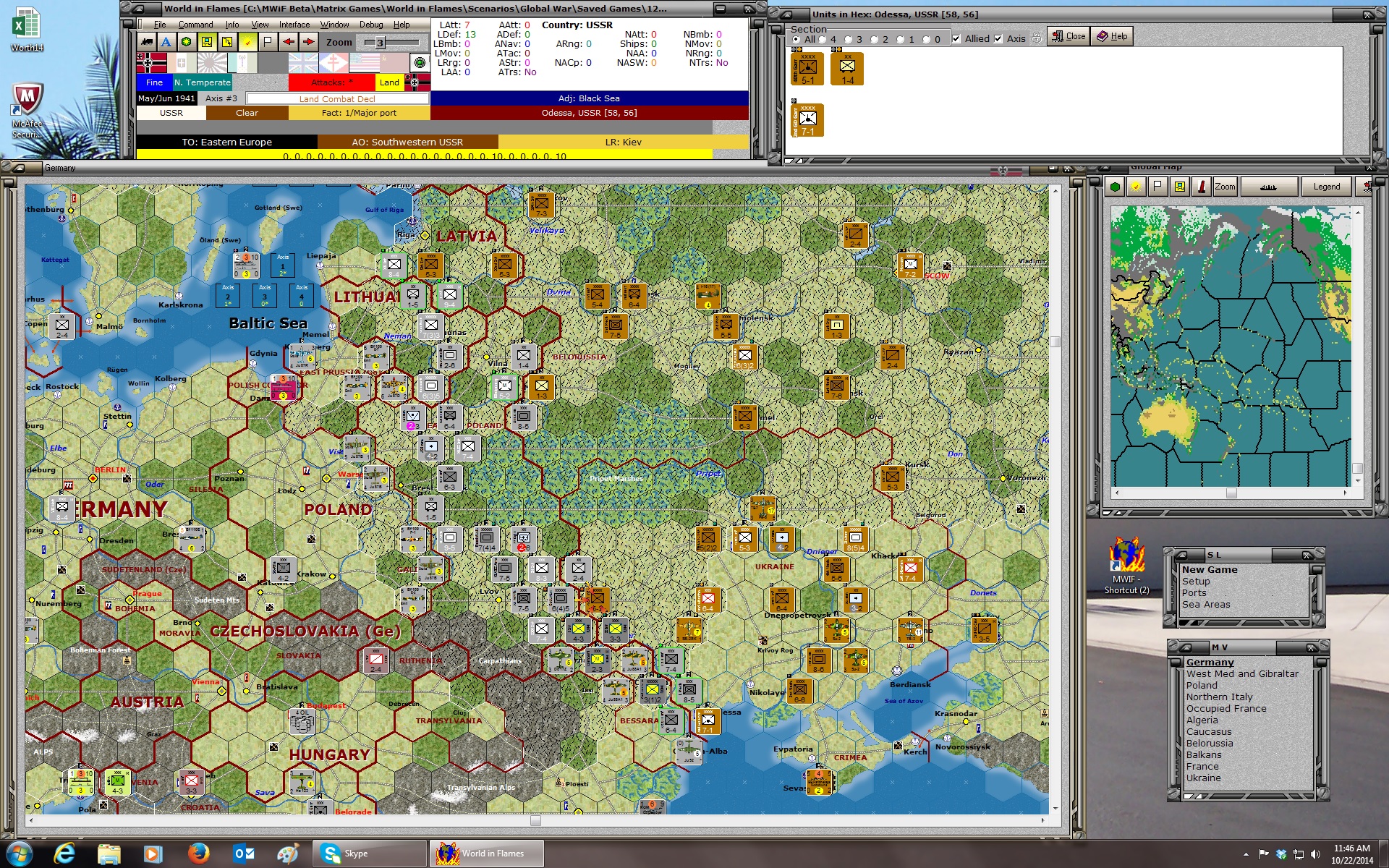Click the ship silhouette button in Global Map
The image size is (1389, 868).
click(1268, 187)
